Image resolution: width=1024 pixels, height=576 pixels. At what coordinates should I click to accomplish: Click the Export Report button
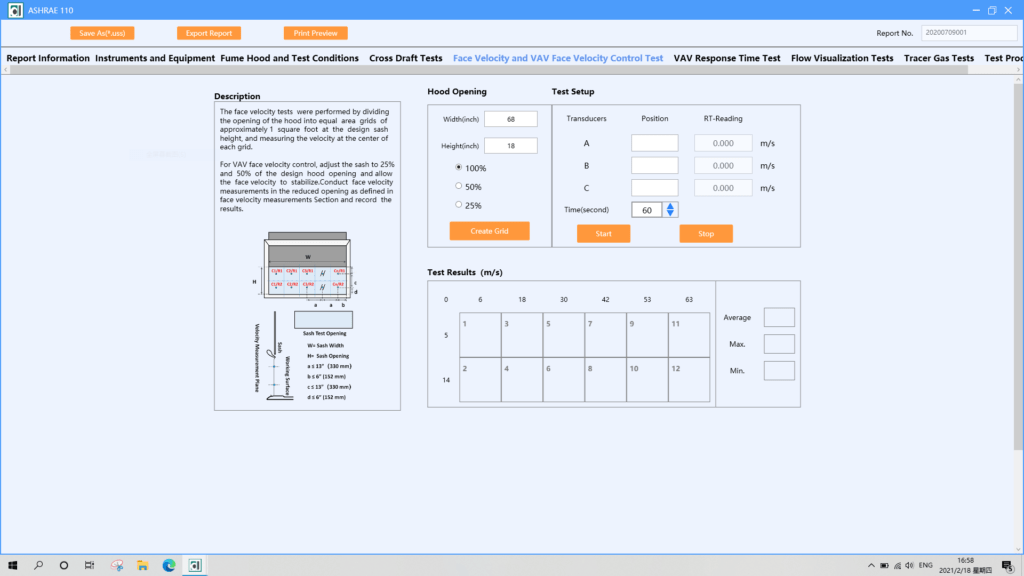208,32
